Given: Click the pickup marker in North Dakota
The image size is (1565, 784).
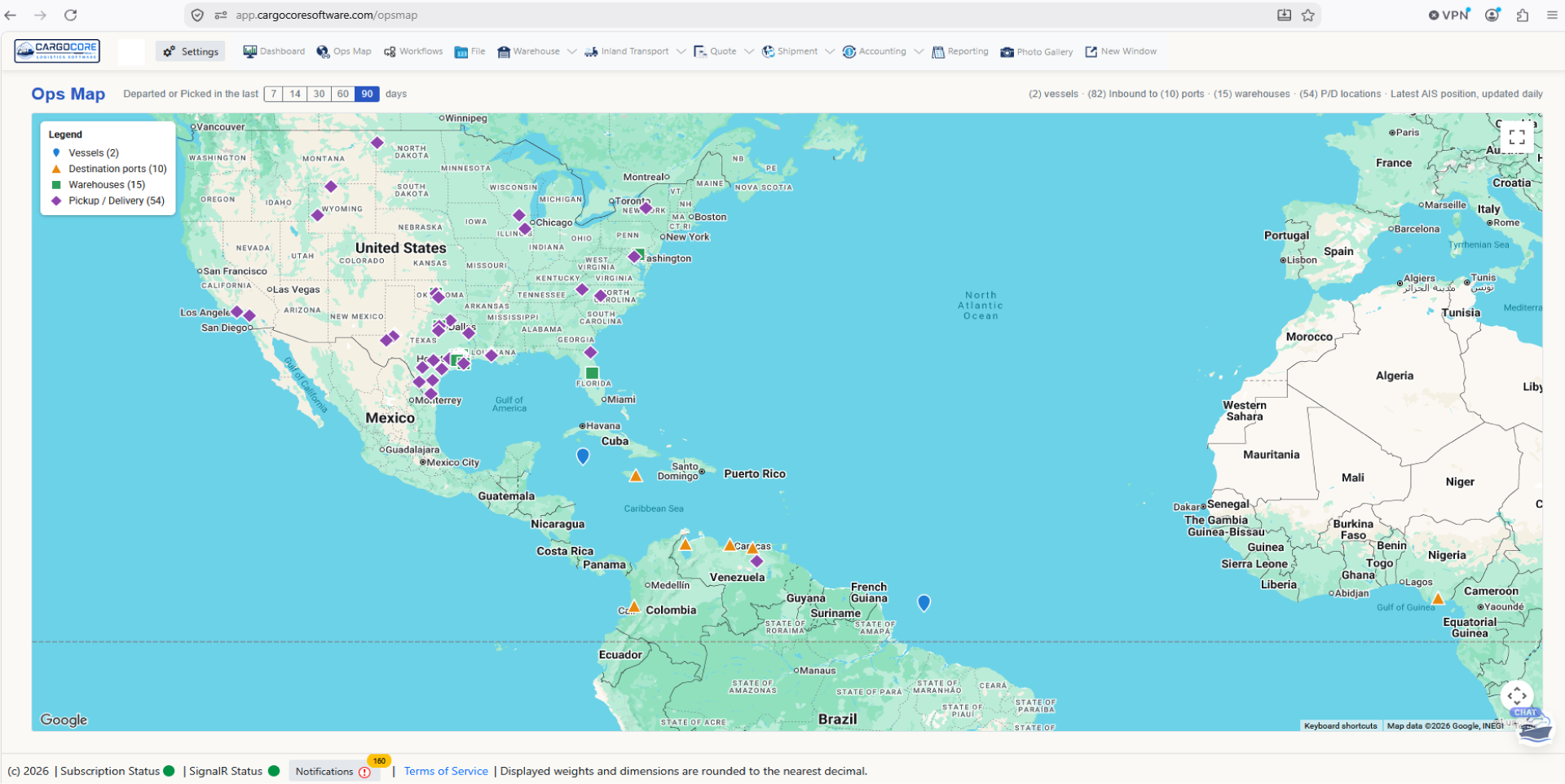Looking at the screenshot, I should point(377,143).
